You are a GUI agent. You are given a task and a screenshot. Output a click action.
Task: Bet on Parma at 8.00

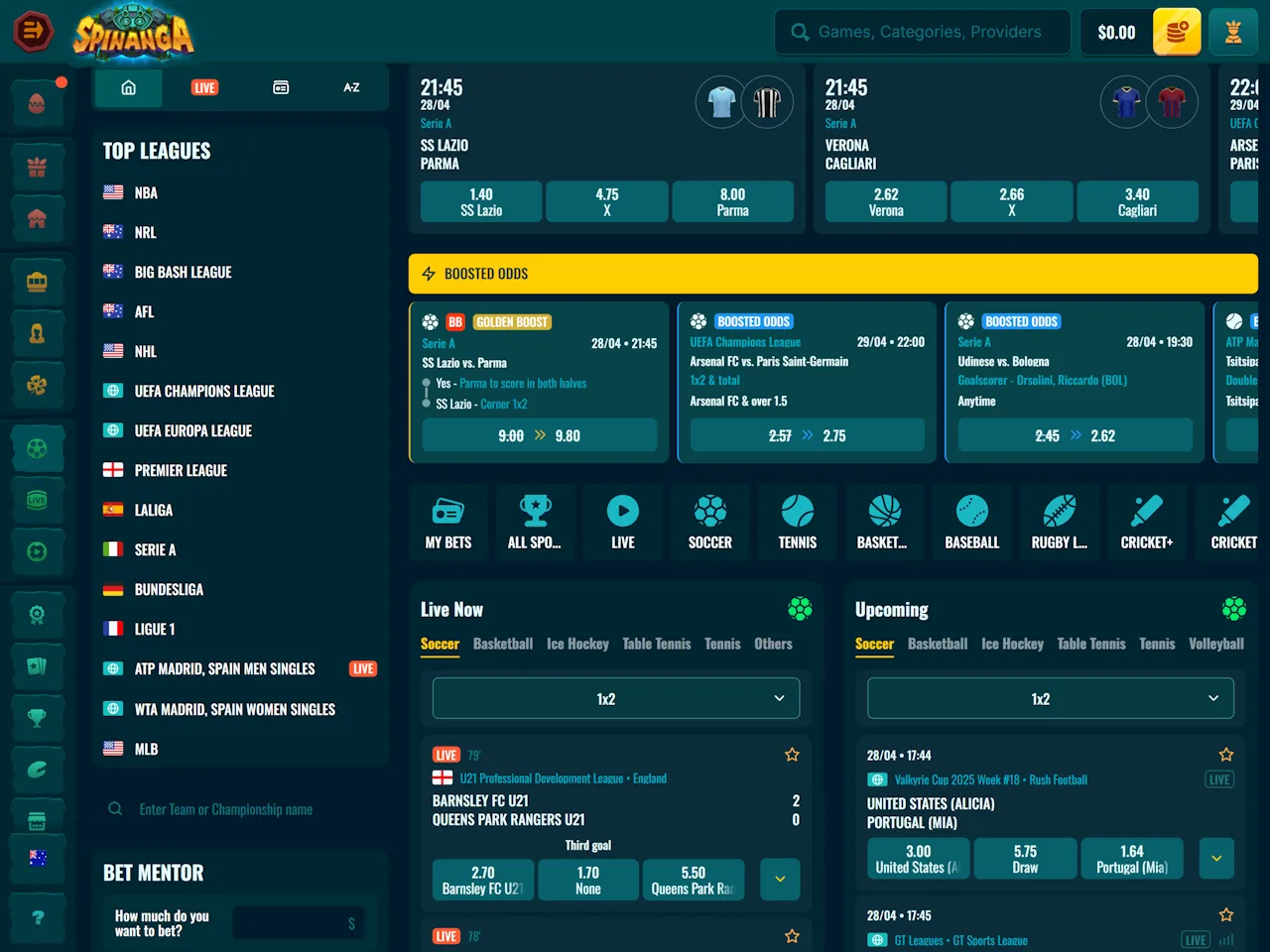[x=732, y=201]
